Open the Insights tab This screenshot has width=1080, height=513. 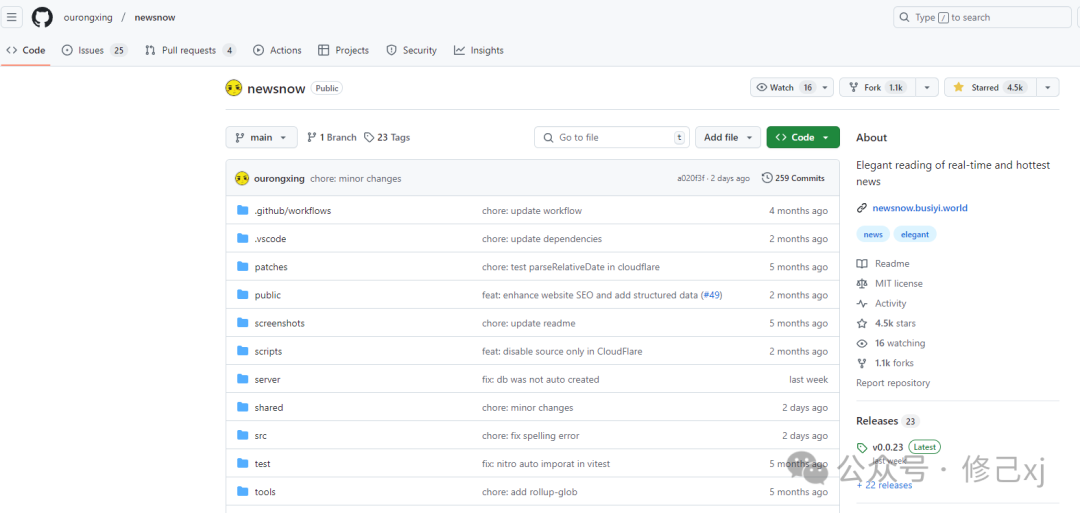479,50
